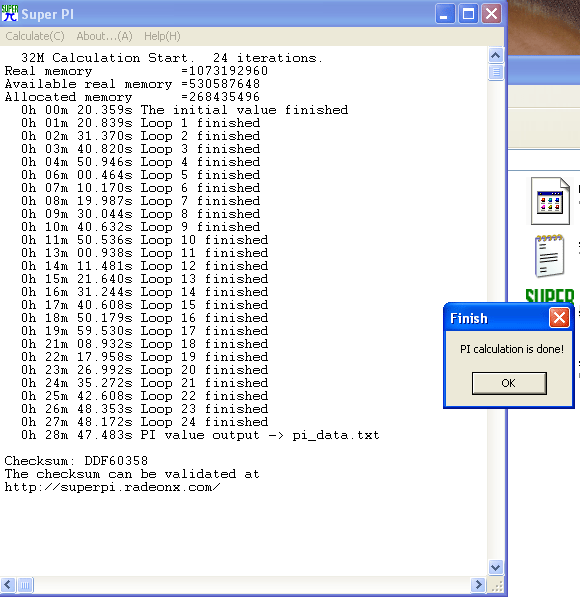This screenshot has width=580, height=597.
Task: Click the horizontal scrollbar thumb
Action: (x=25, y=584)
